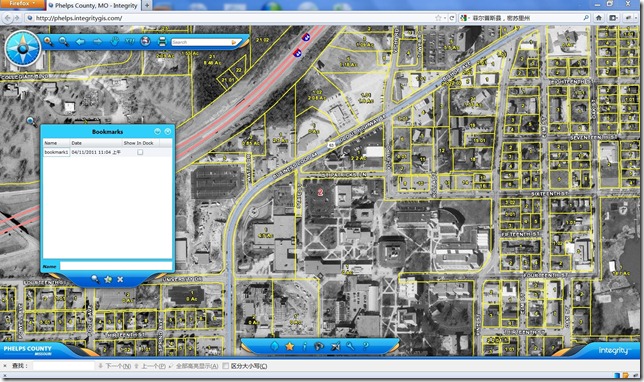Select the zoom out magnifier tool
This screenshot has width=644, height=382.
(x=64, y=41)
